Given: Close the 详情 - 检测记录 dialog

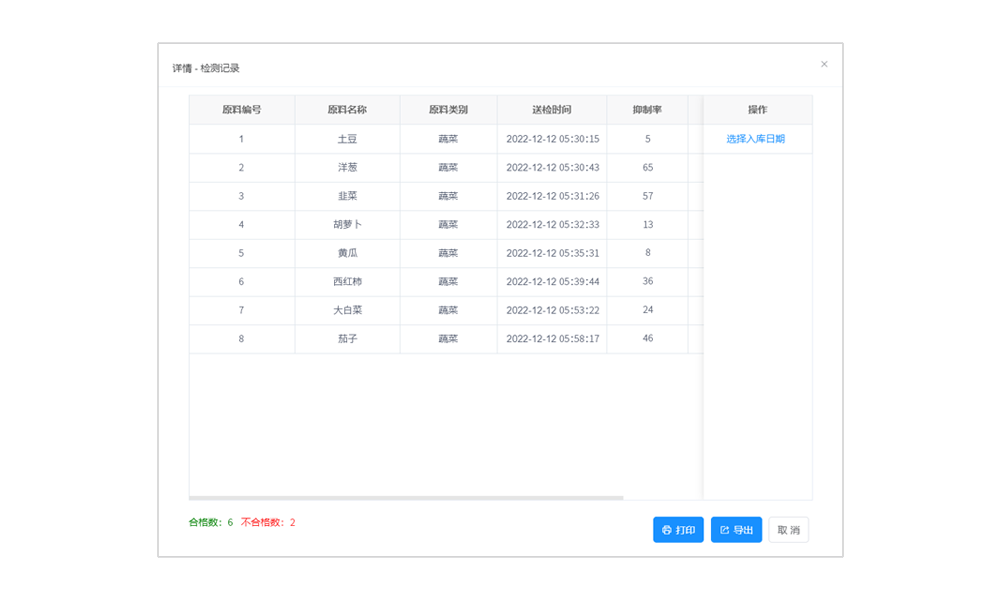Looking at the screenshot, I should pos(824,64).
